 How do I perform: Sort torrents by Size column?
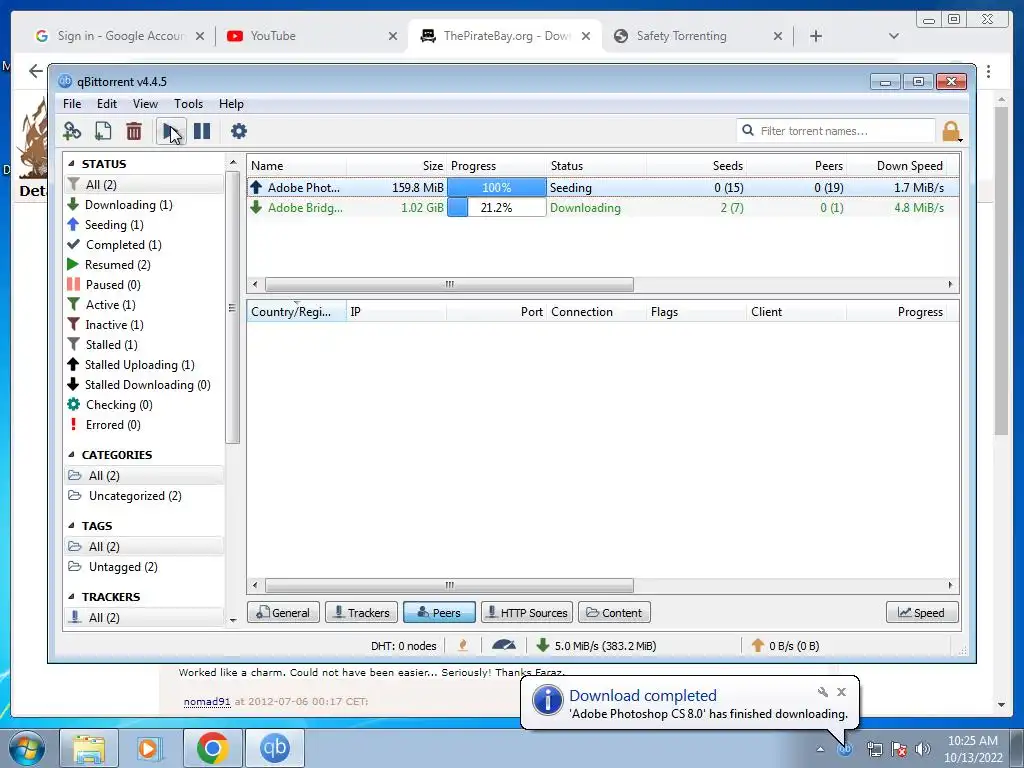point(396,166)
